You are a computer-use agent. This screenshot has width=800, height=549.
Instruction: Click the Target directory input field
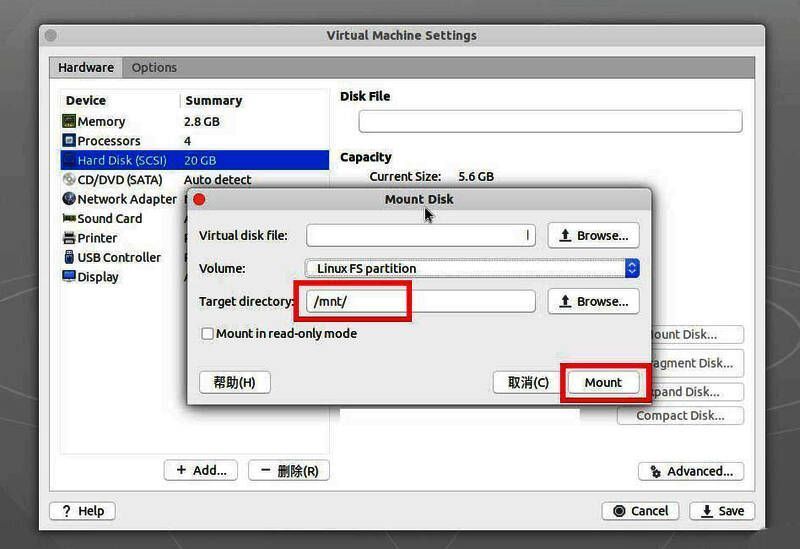click(x=420, y=301)
